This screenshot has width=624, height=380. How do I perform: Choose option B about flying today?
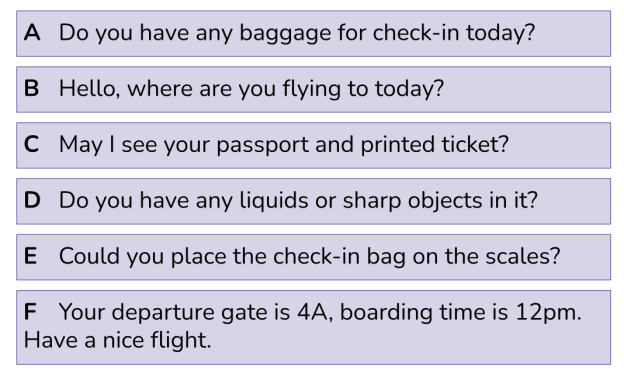(313, 90)
